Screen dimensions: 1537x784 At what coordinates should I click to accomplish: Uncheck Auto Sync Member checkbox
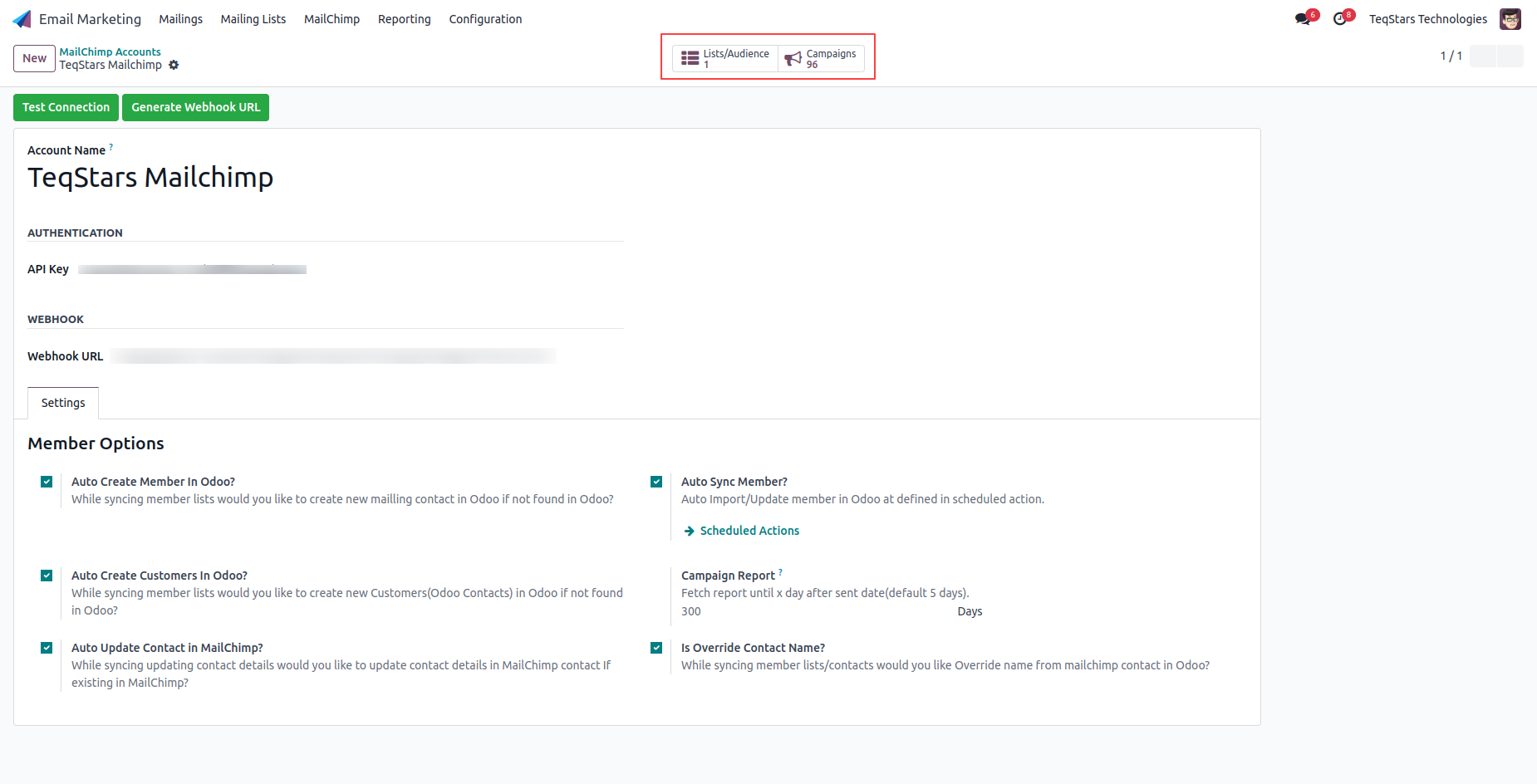click(x=656, y=482)
